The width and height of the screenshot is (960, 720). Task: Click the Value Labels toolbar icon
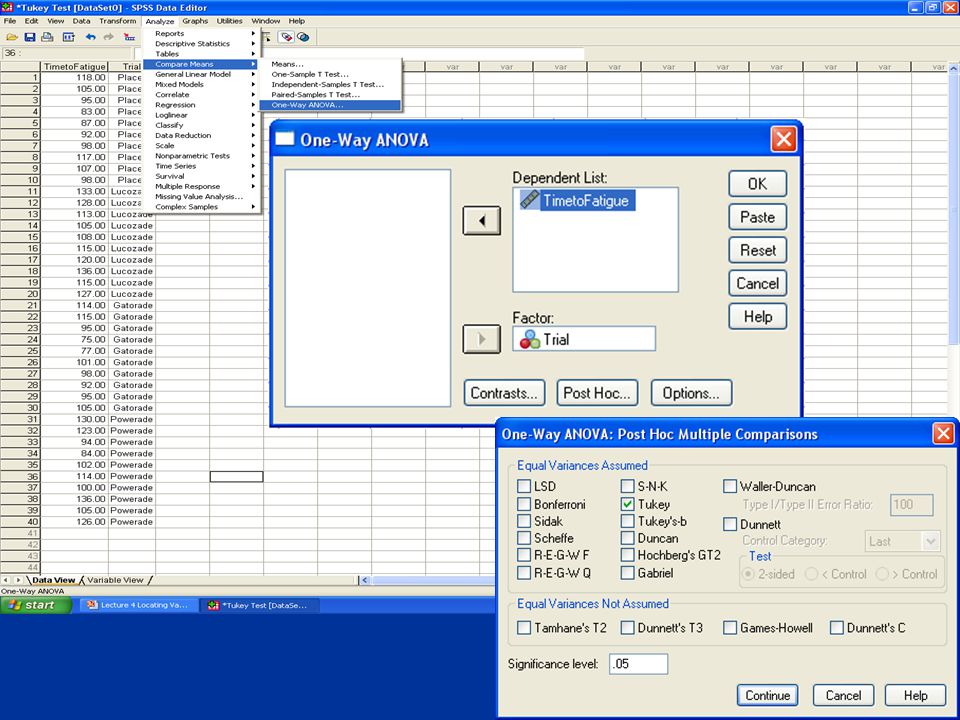tap(286, 37)
